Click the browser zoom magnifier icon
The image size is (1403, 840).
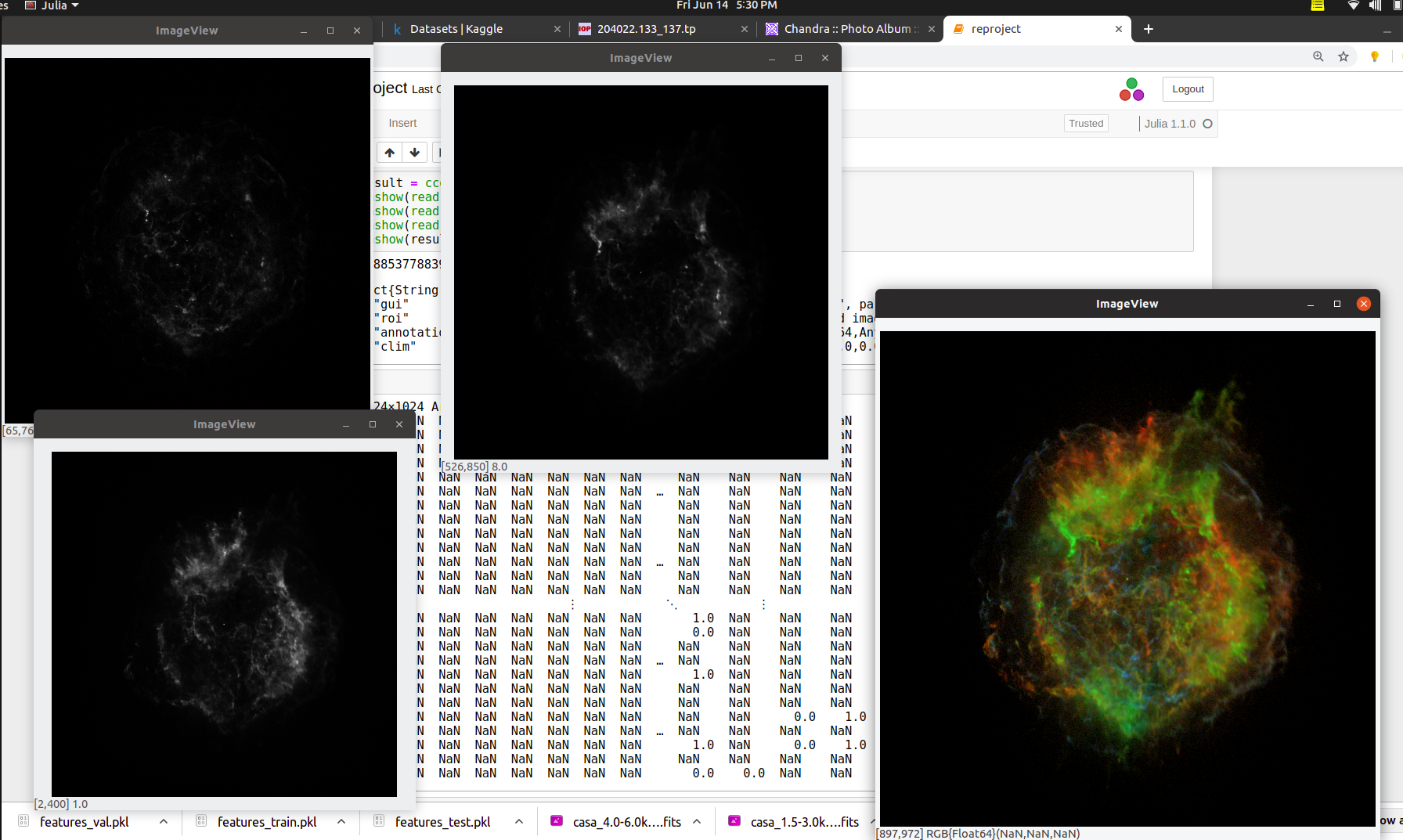pyautogui.click(x=1318, y=56)
